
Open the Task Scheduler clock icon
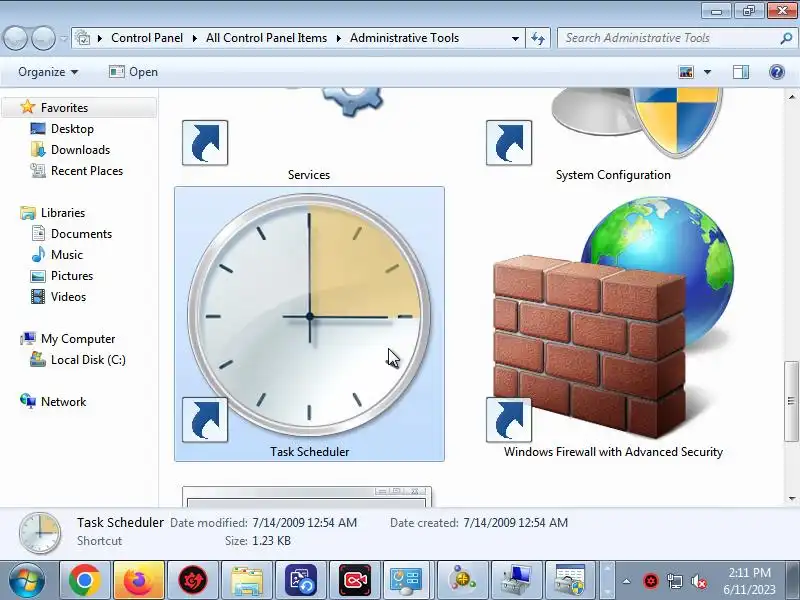[x=309, y=315]
